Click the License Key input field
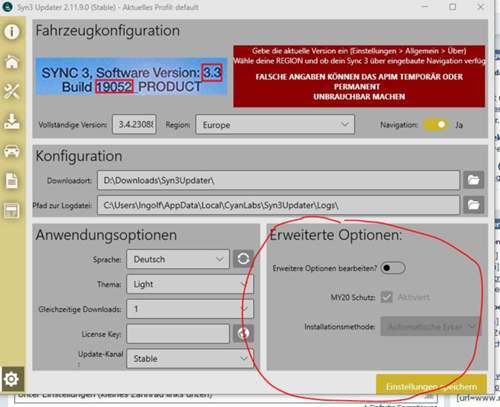The image size is (500, 407). 178,334
